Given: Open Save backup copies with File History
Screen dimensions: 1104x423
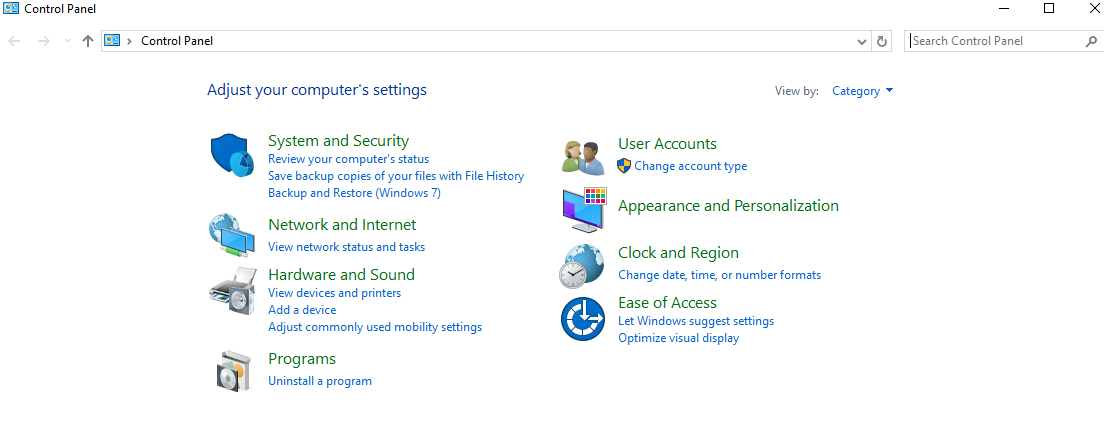Looking at the screenshot, I should pos(396,176).
